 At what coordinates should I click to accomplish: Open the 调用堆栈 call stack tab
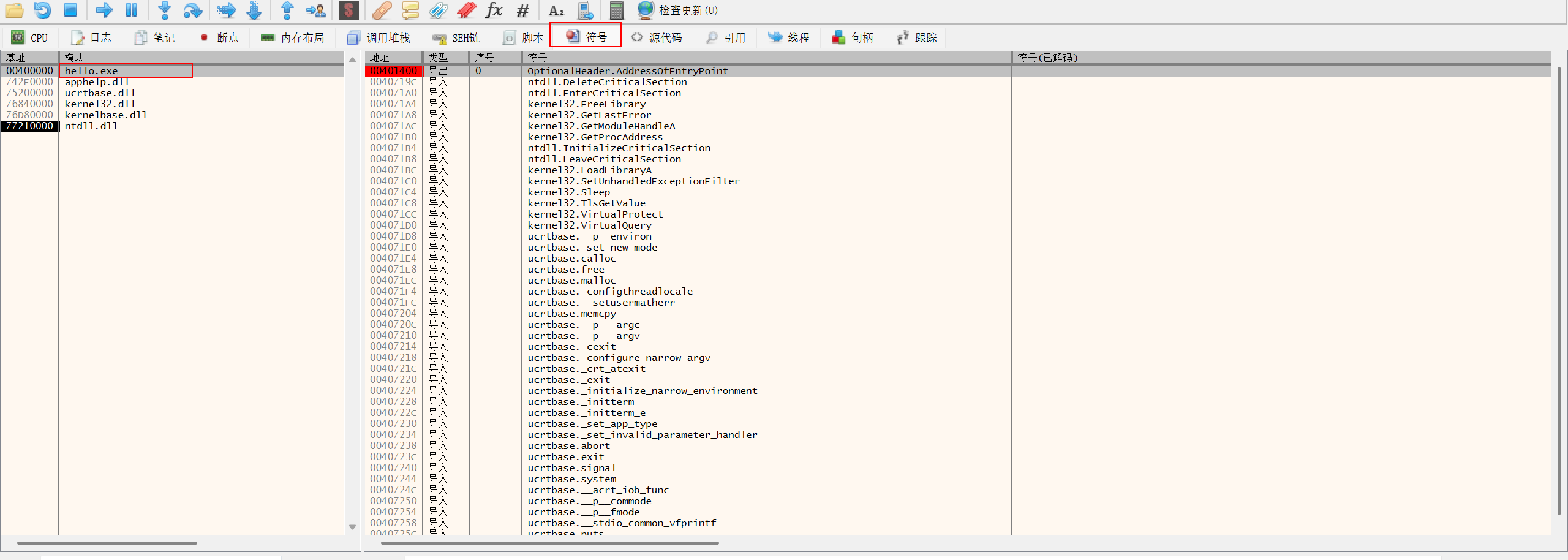click(x=378, y=37)
